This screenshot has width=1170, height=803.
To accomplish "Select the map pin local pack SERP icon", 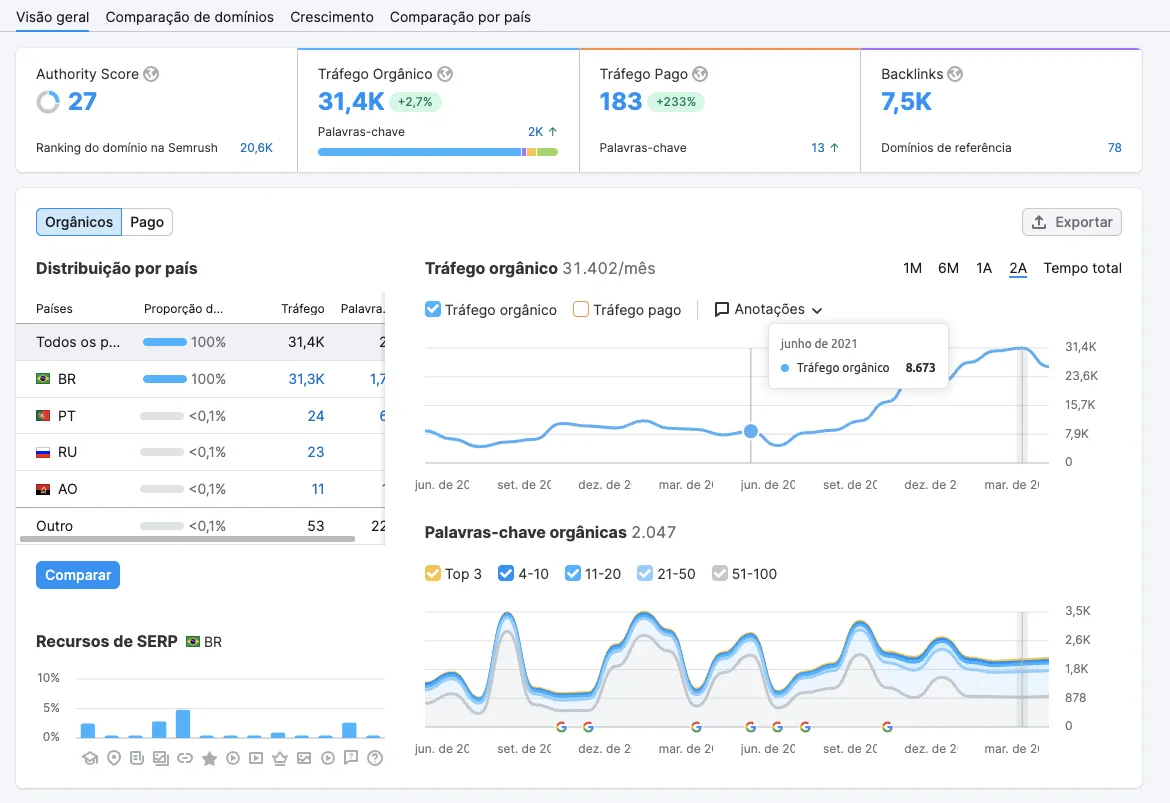I will pyautogui.click(x=114, y=758).
